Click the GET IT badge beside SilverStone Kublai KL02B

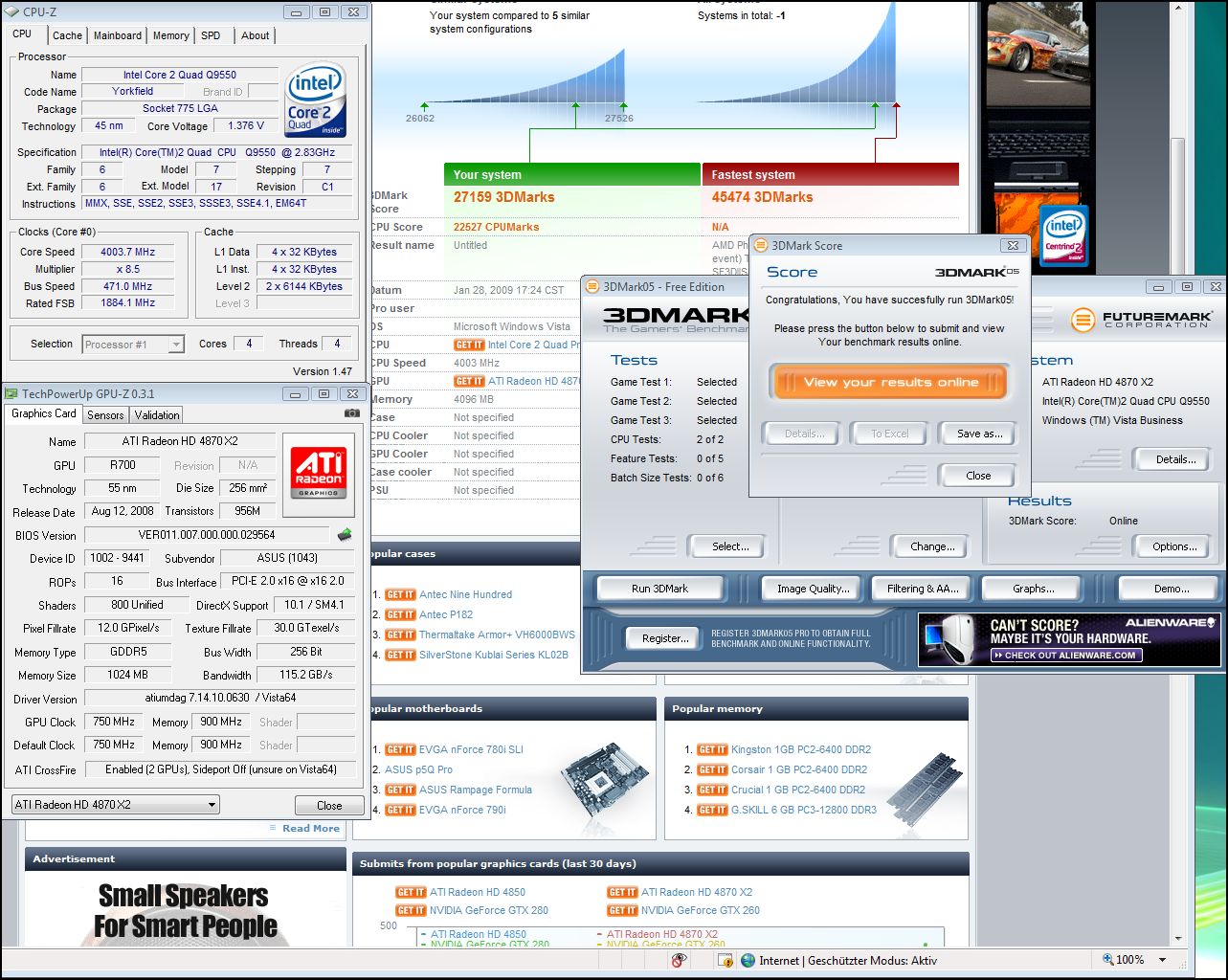(x=400, y=656)
